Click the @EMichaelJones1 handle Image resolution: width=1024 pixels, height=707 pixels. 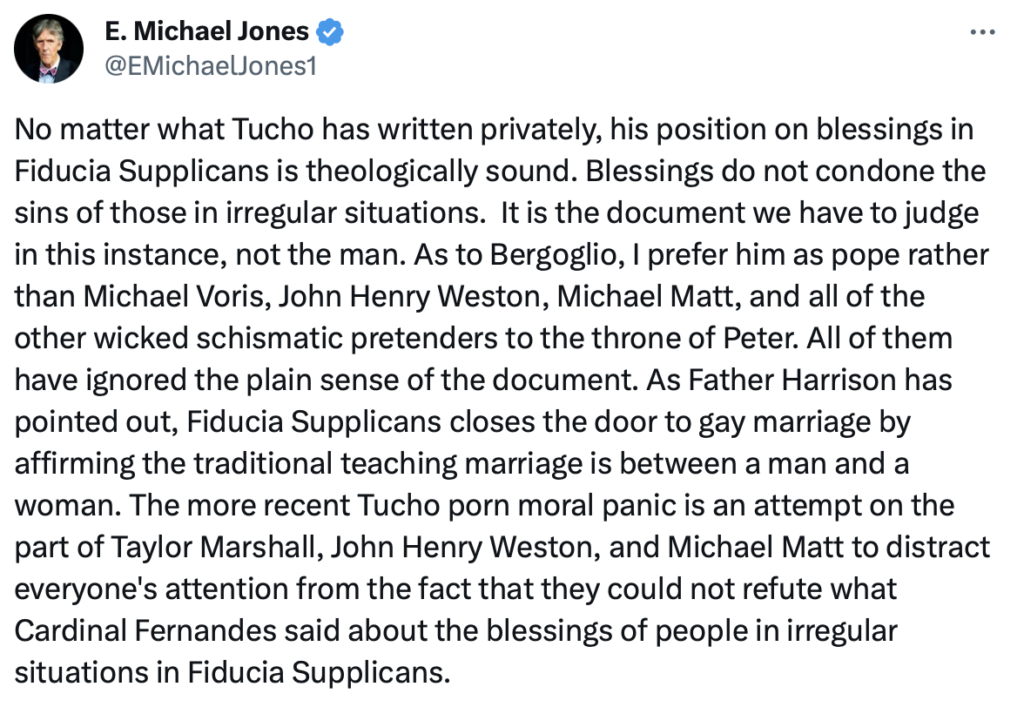211,66
